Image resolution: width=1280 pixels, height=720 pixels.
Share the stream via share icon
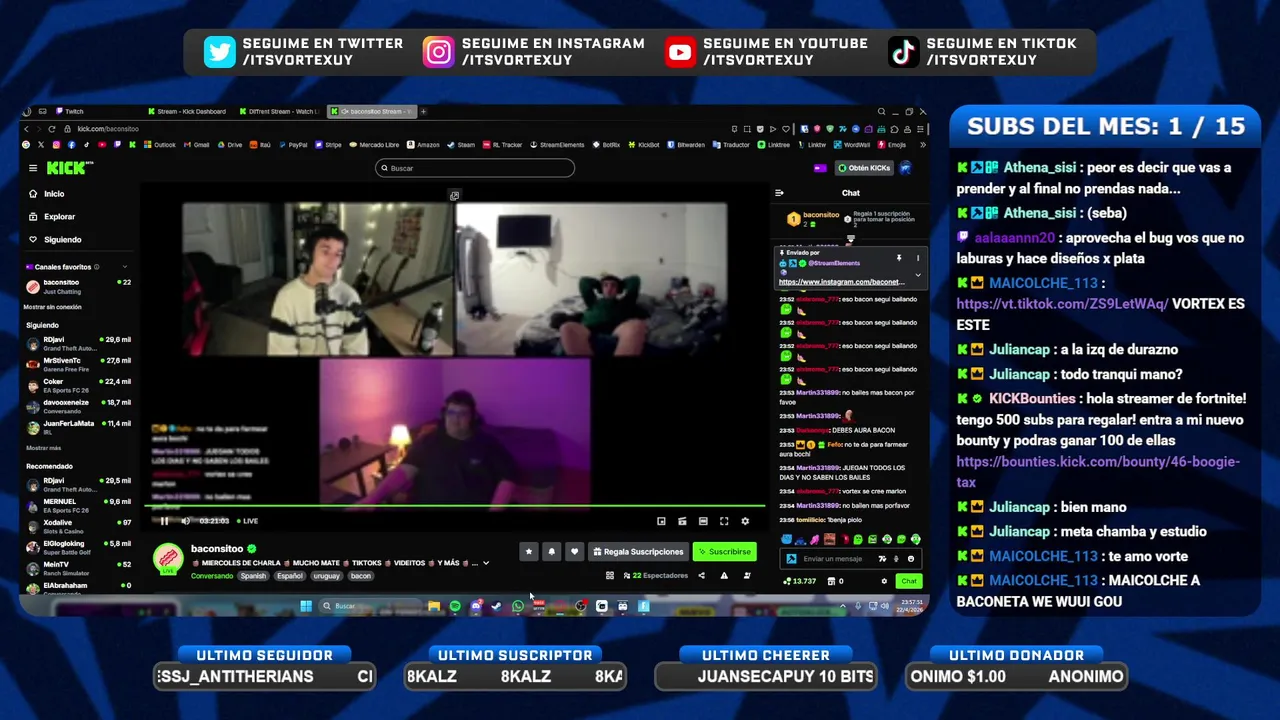[701, 576]
